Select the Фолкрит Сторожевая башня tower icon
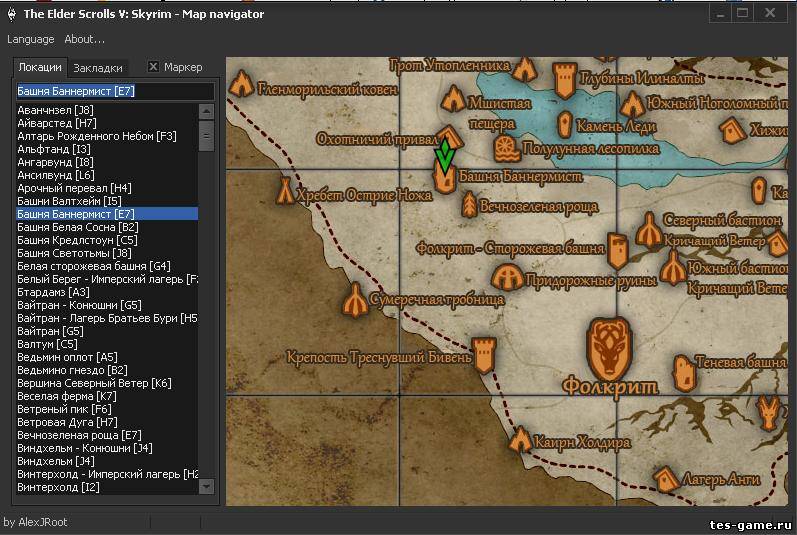This screenshot has width=797, height=535. pos(618,251)
